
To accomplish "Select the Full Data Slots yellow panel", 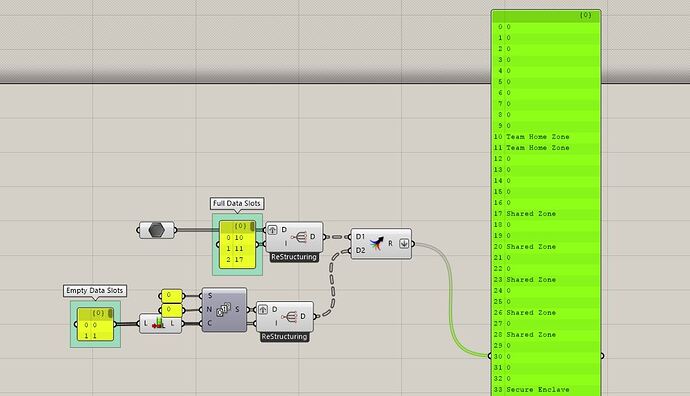I will 238,244.
